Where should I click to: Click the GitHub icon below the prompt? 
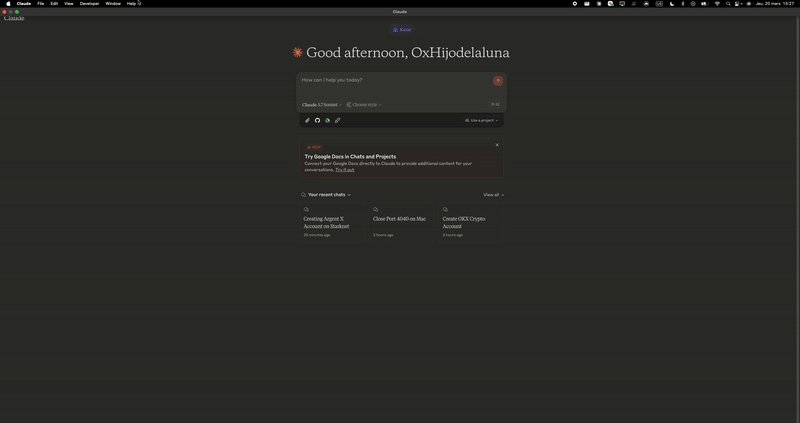pos(318,120)
